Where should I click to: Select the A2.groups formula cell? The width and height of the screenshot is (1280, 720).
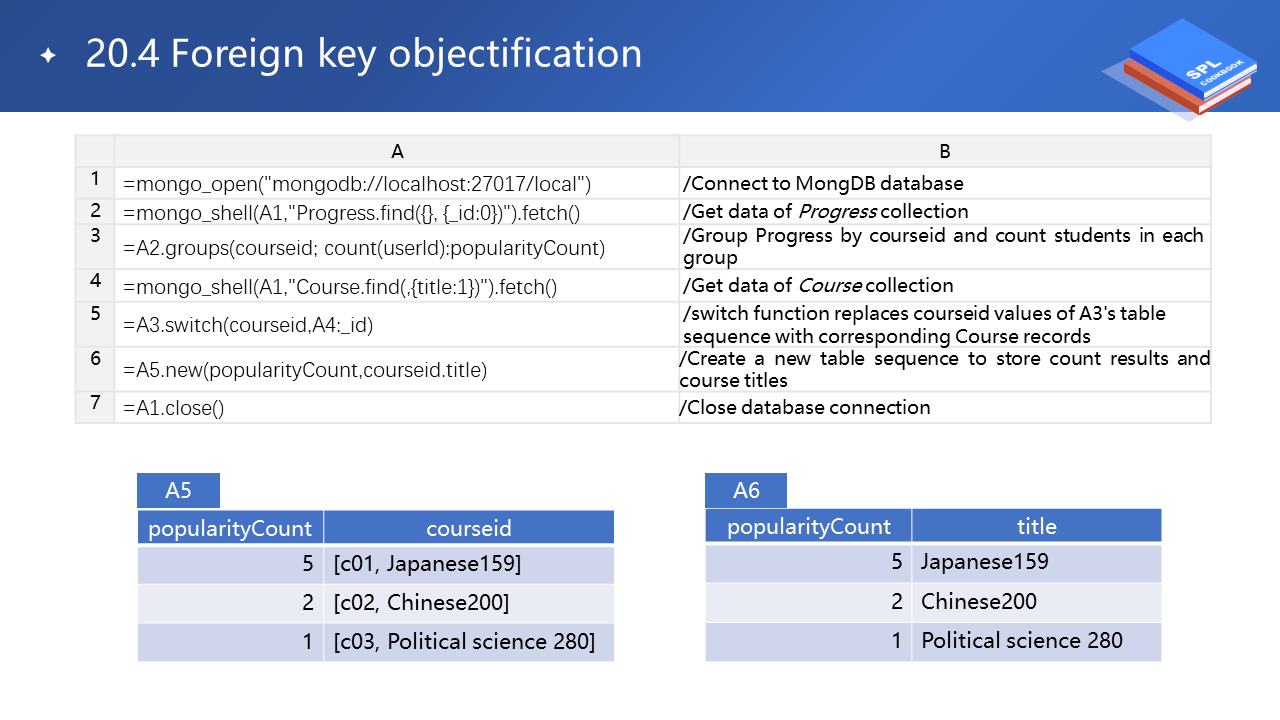tap(364, 248)
